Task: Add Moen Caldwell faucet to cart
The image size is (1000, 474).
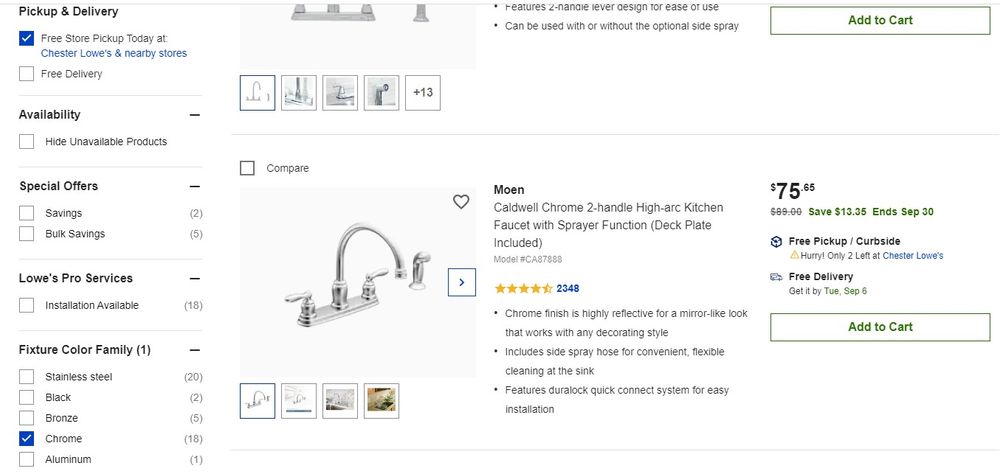Action: [880, 327]
